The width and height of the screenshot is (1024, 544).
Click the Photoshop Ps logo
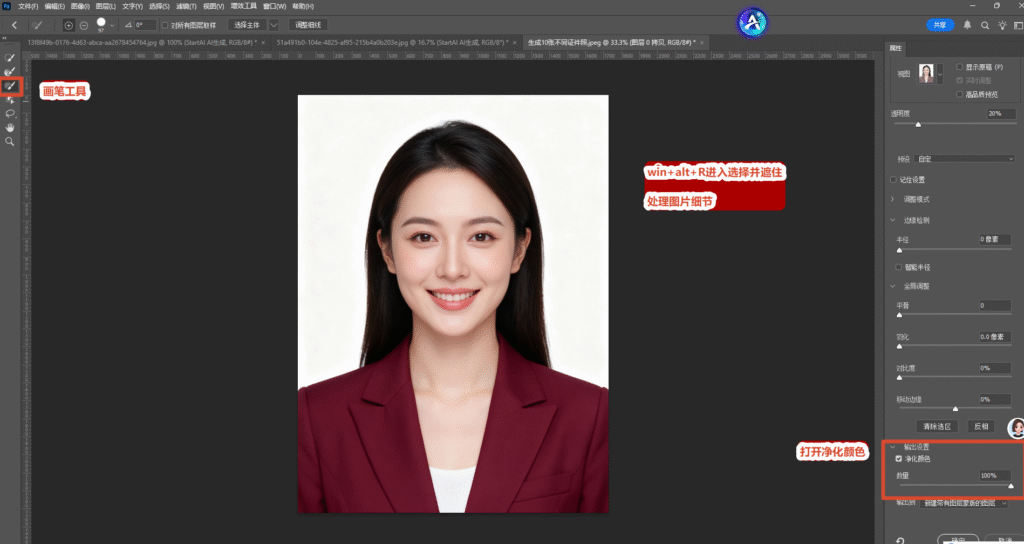[x=7, y=6]
